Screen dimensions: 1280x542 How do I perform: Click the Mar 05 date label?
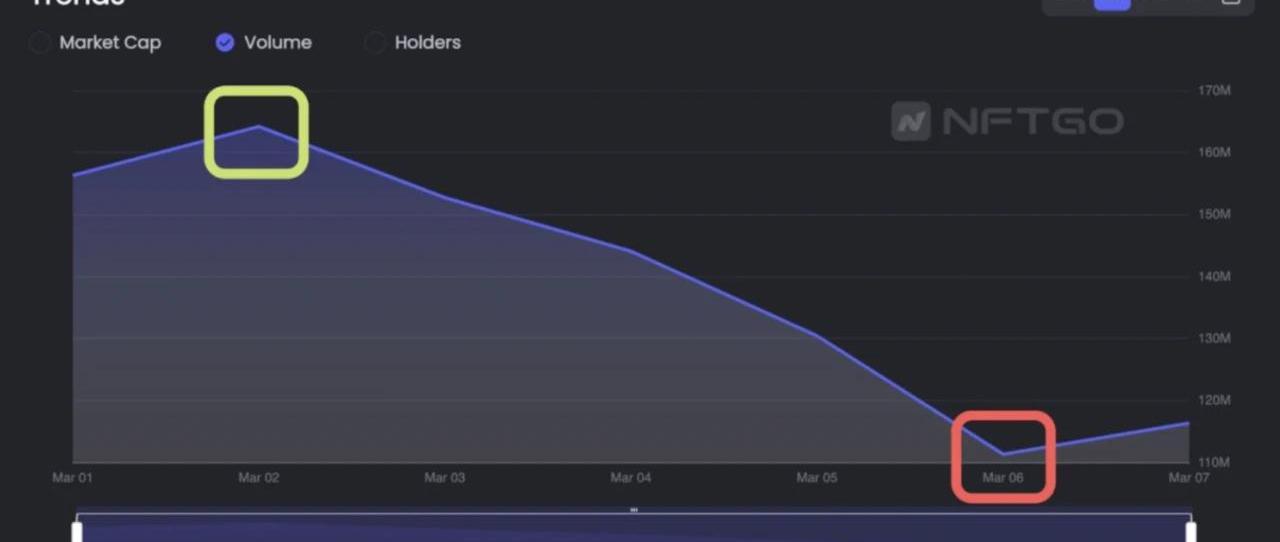point(816,478)
